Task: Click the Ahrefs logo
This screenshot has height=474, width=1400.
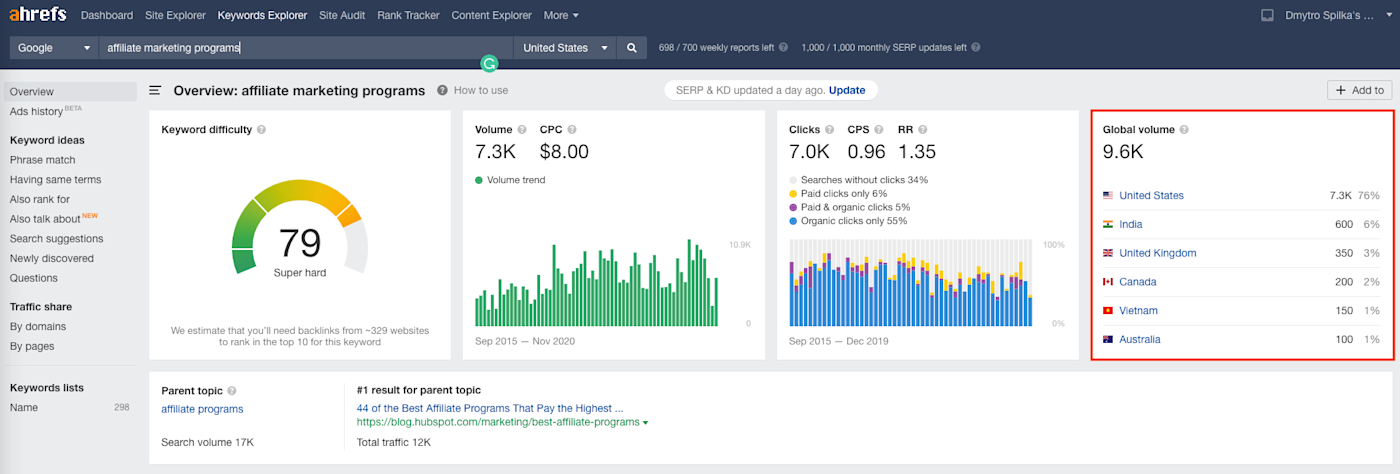Action: click(39, 15)
